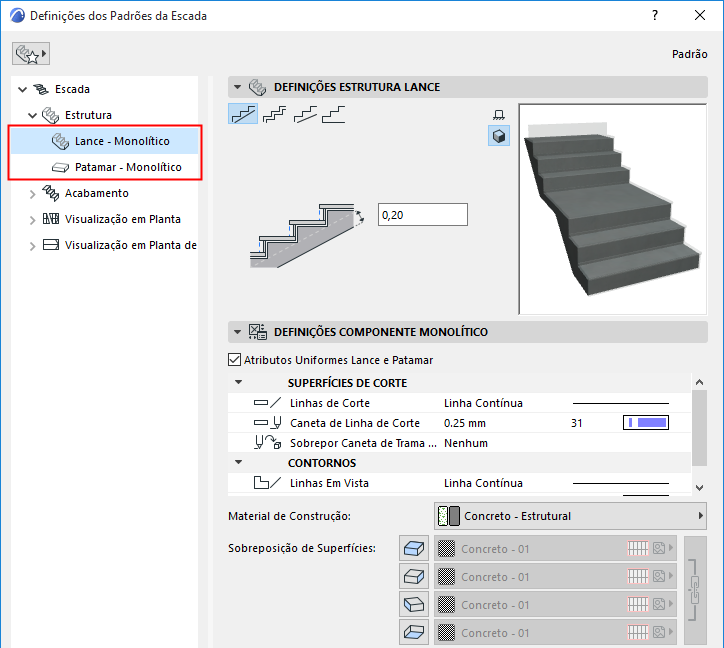This screenshot has width=724, height=648.
Task: Select the Acabamento tree item
Action: point(97,193)
